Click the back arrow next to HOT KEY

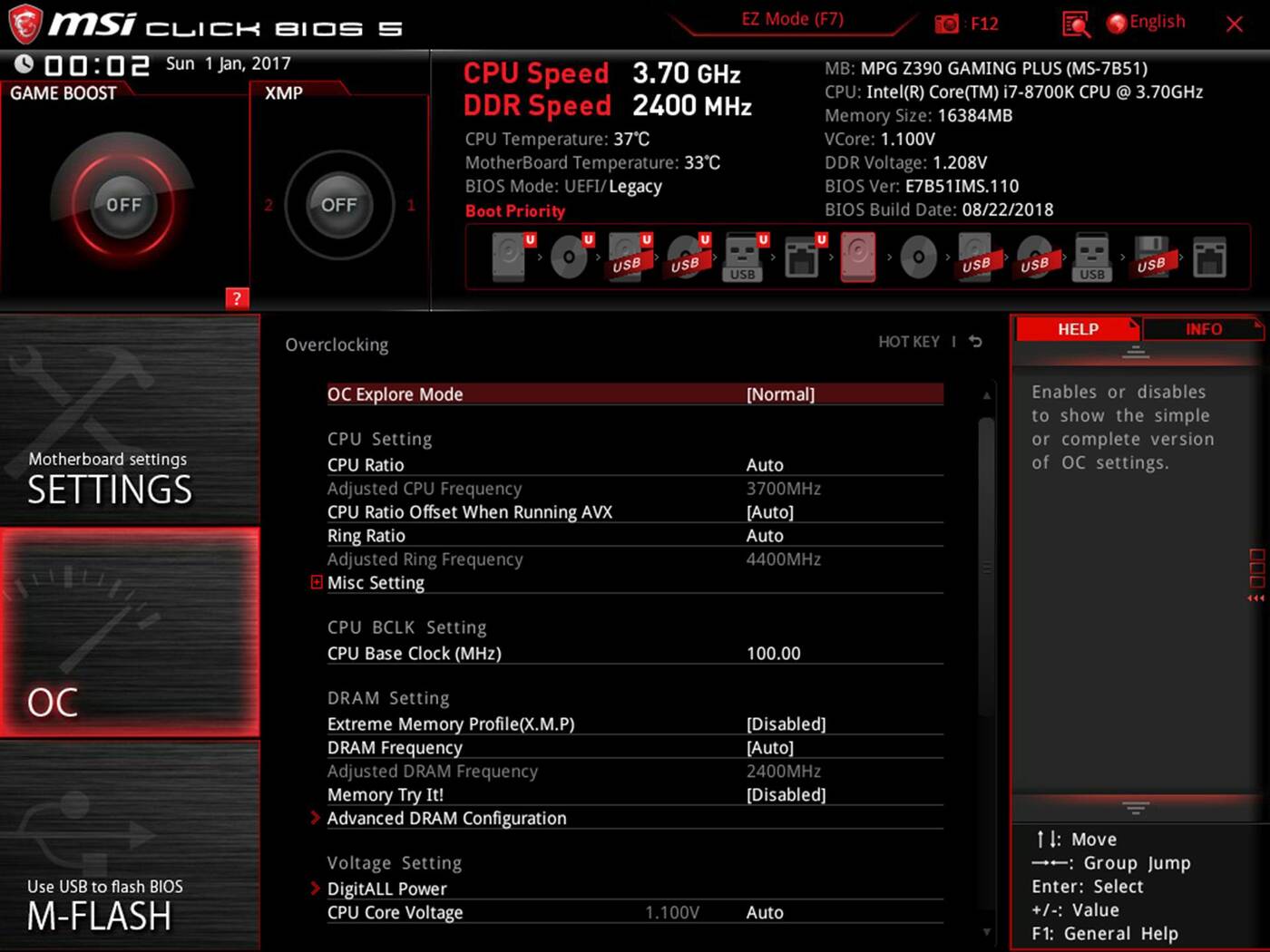975,342
